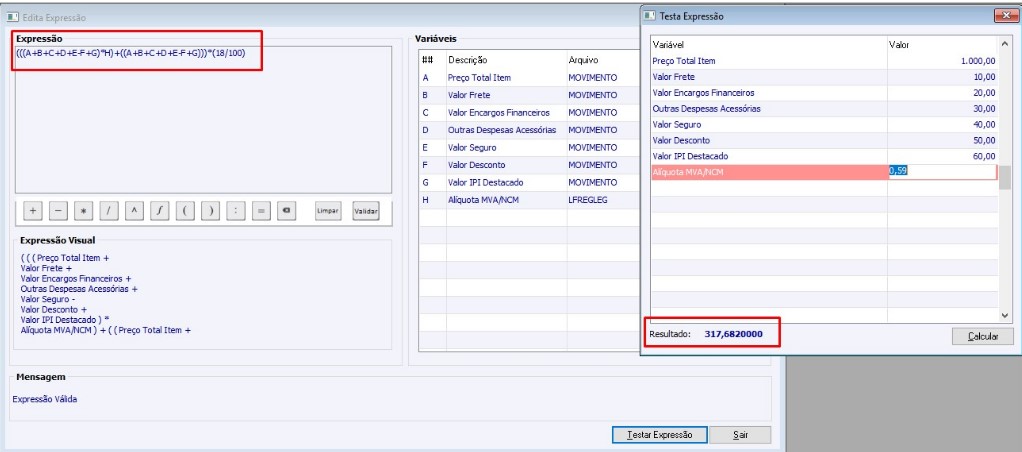The width and height of the screenshot is (1022, 452).
Task: Click inside the Expressão formula text box
Action: click(203, 119)
